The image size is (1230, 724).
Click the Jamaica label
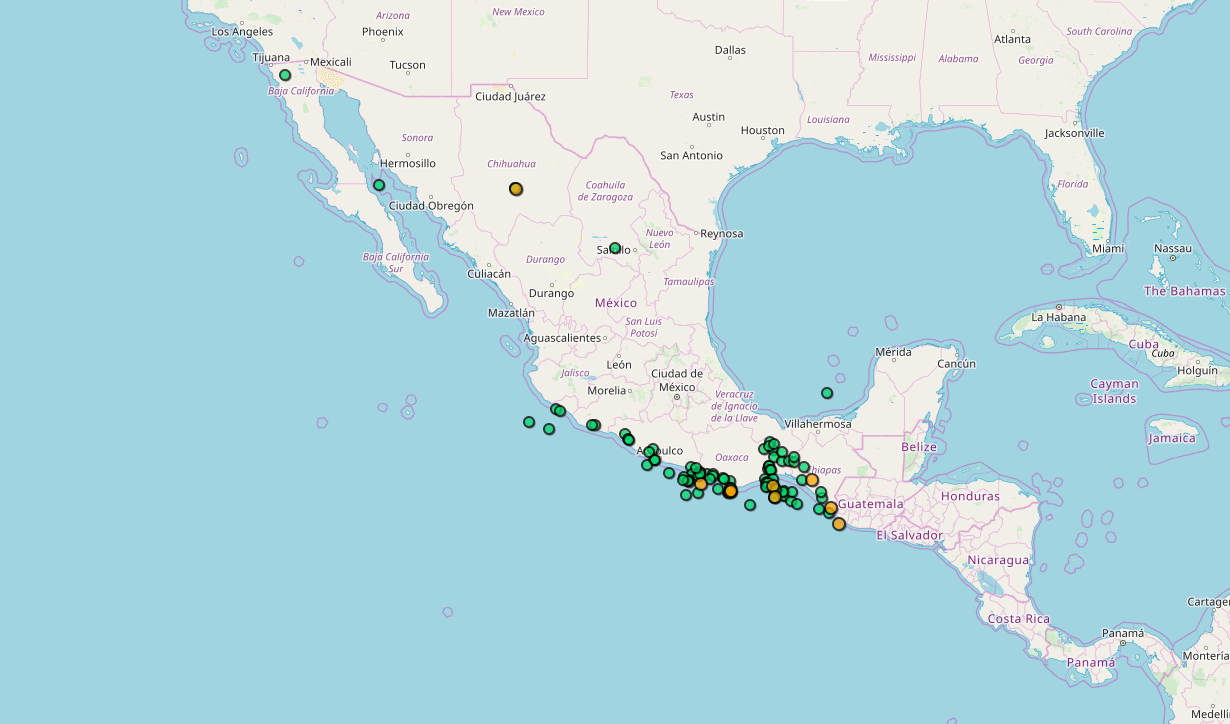tap(1172, 438)
